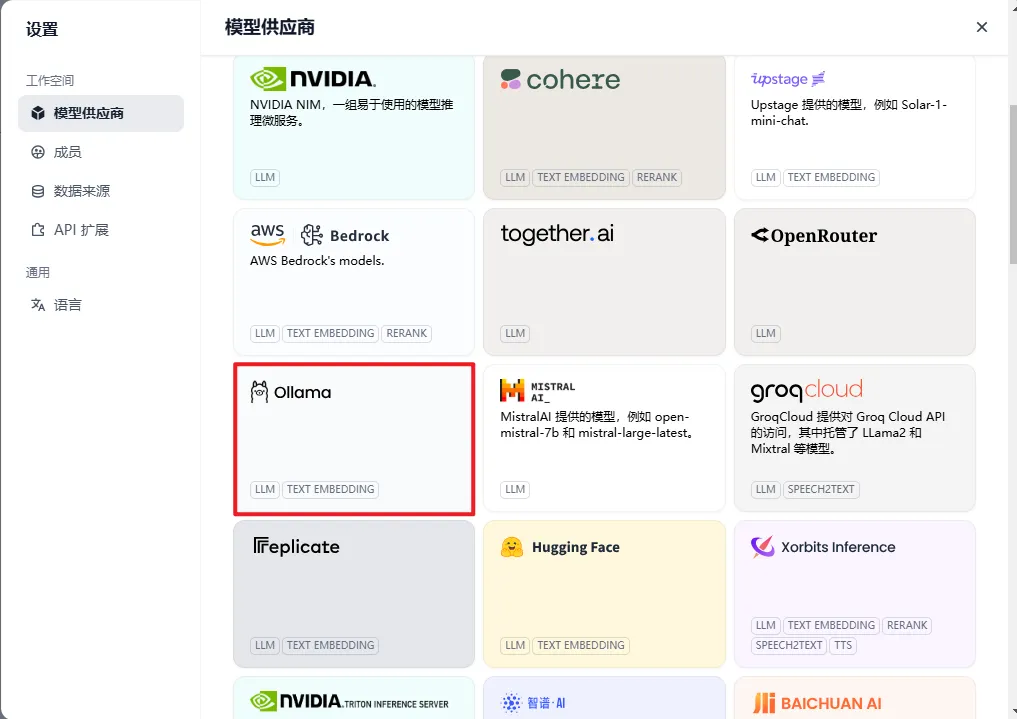Click the NVIDIA NIM logo
This screenshot has height=719, width=1017.
(312, 79)
